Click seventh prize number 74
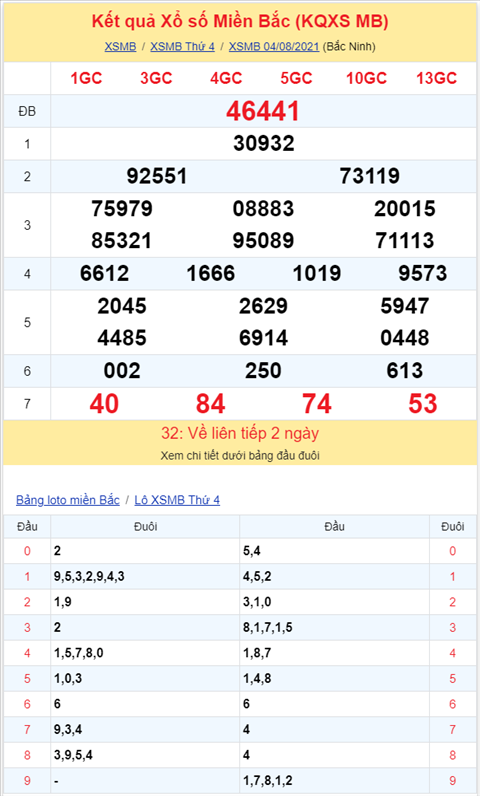This screenshot has height=796, width=480. [317, 404]
